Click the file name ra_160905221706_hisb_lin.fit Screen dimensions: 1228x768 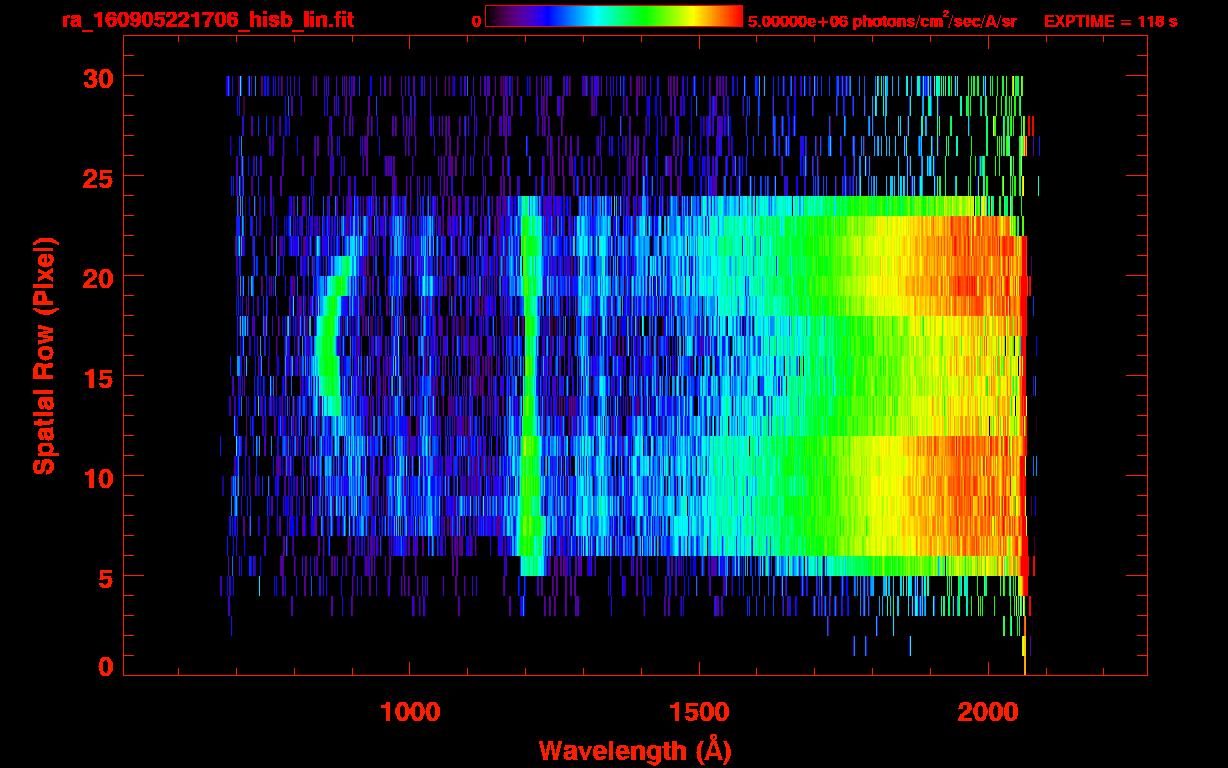(207, 20)
